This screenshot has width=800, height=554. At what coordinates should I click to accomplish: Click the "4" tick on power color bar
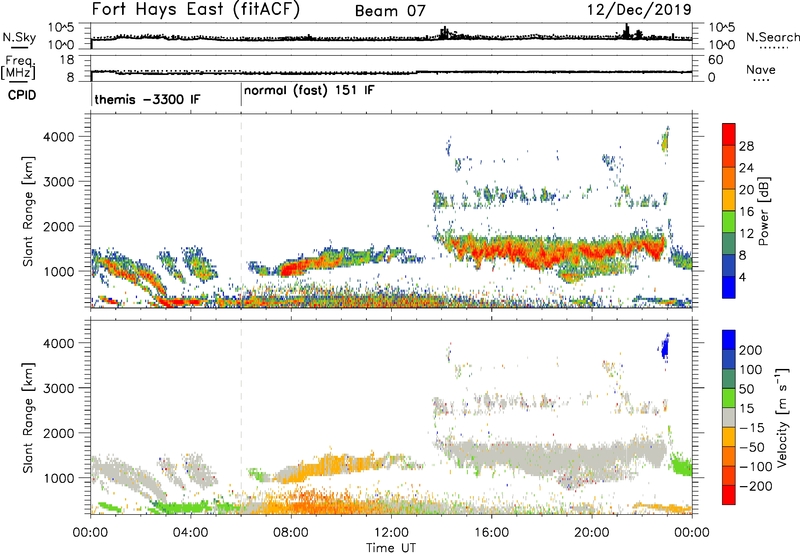point(742,277)
